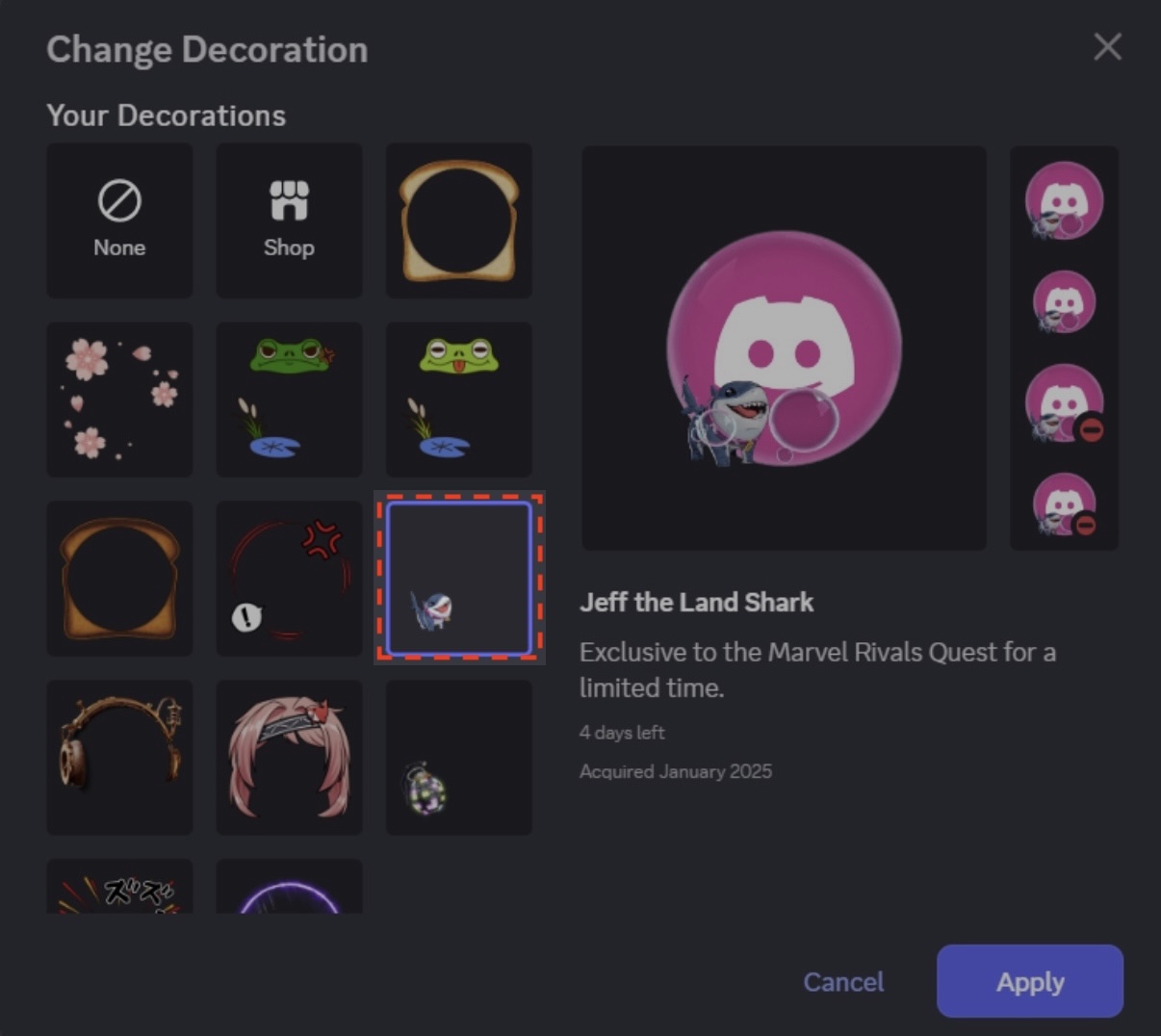Open the decoration Shop
This screenshot has width=1161, height=1036.
(288, 220)
